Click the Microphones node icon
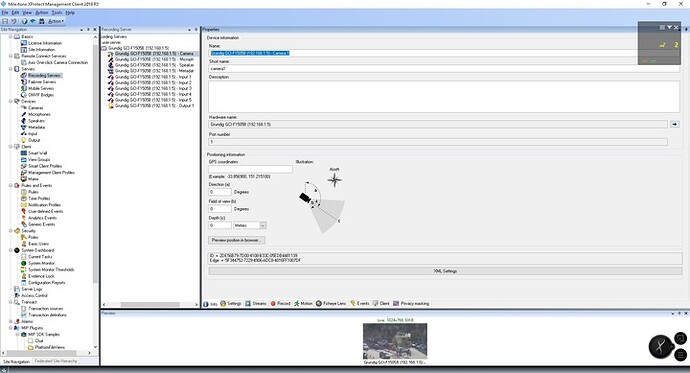 click(24, 114)
